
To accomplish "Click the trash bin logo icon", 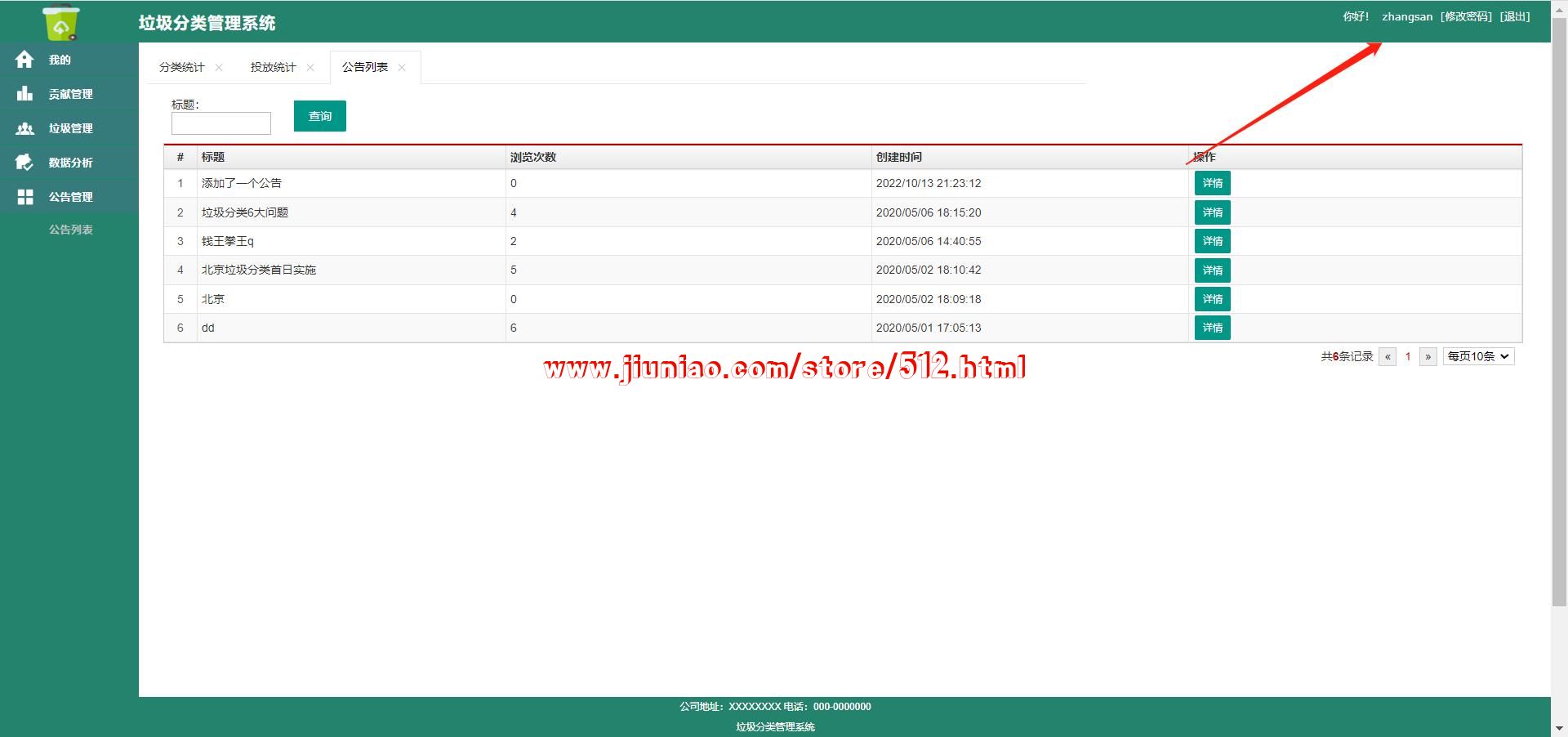I will coord(61,22).
